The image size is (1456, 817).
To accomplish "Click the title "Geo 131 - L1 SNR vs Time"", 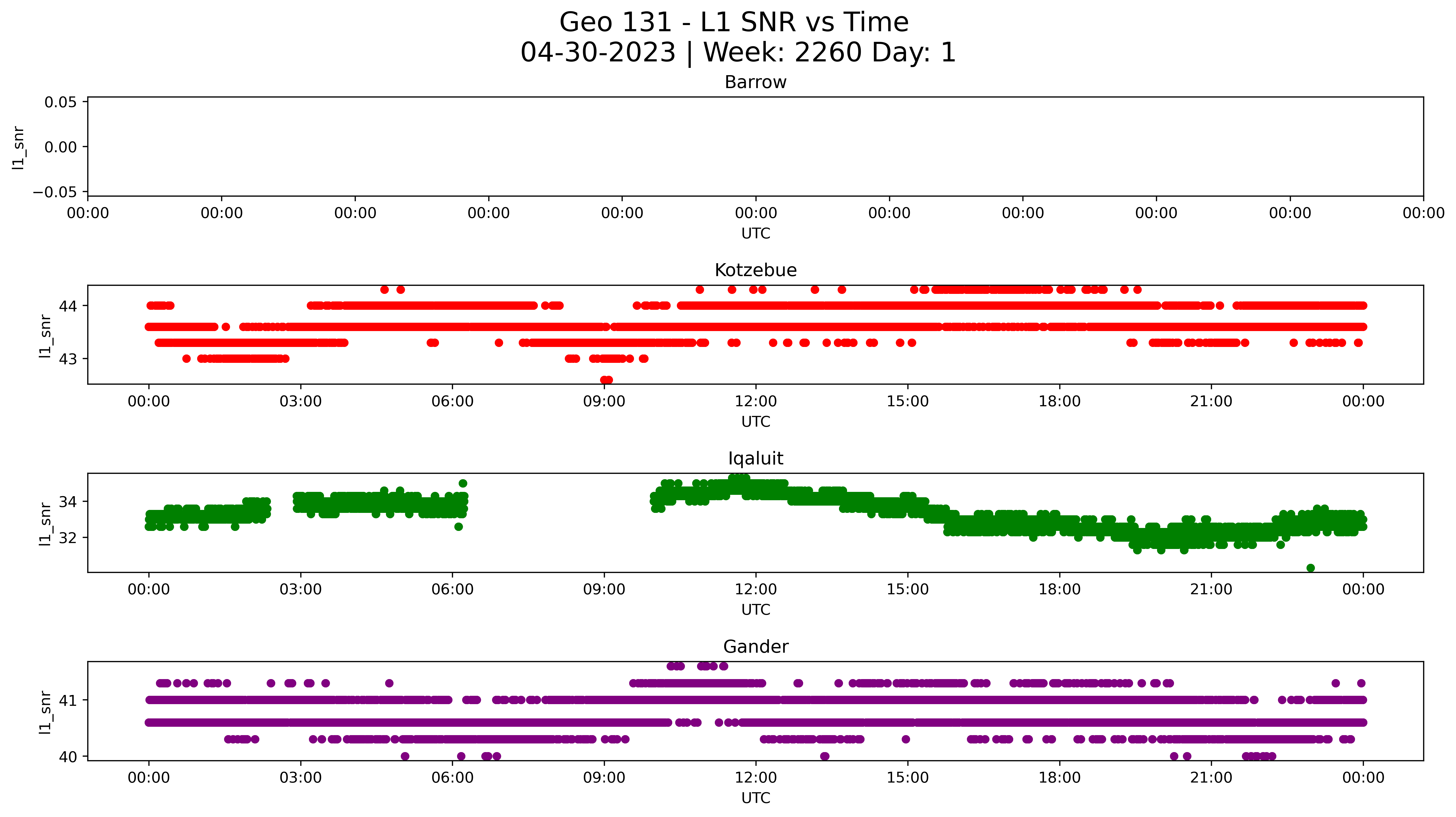I will (734, 23).
